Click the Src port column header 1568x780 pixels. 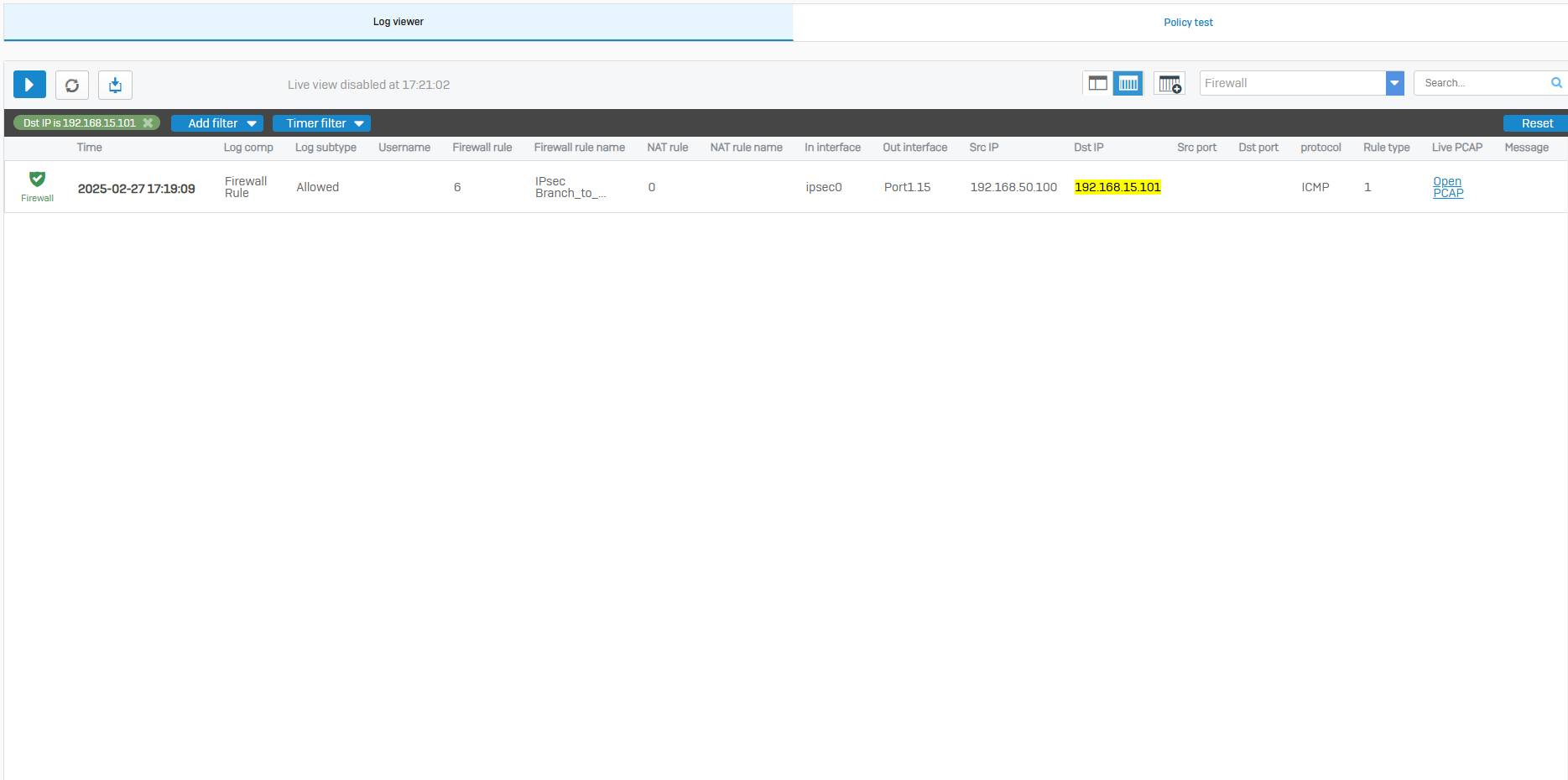tap(1197, 148)
